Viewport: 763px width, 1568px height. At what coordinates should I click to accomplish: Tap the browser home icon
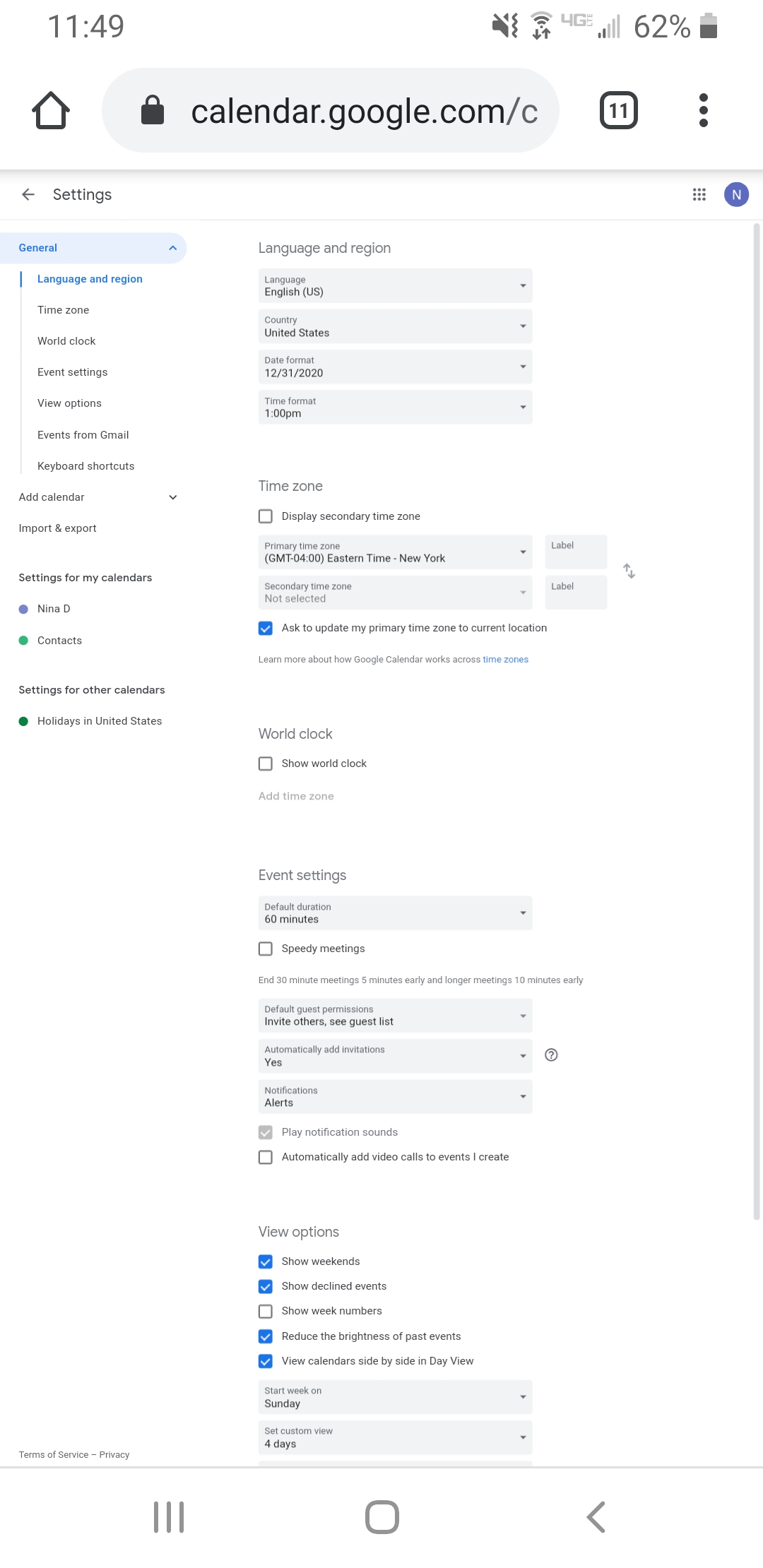51,110
